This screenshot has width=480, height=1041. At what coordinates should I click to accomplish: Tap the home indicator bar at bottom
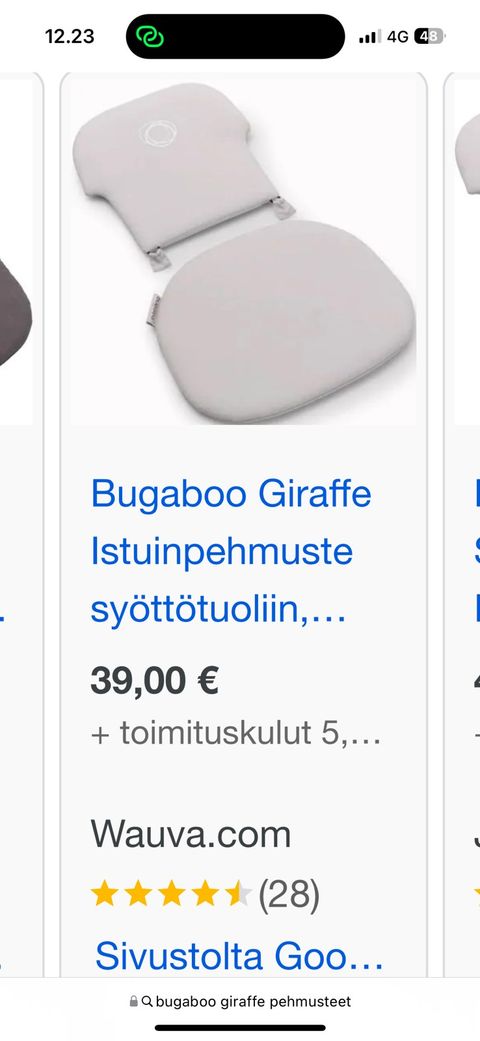(x=240, y=1028)
